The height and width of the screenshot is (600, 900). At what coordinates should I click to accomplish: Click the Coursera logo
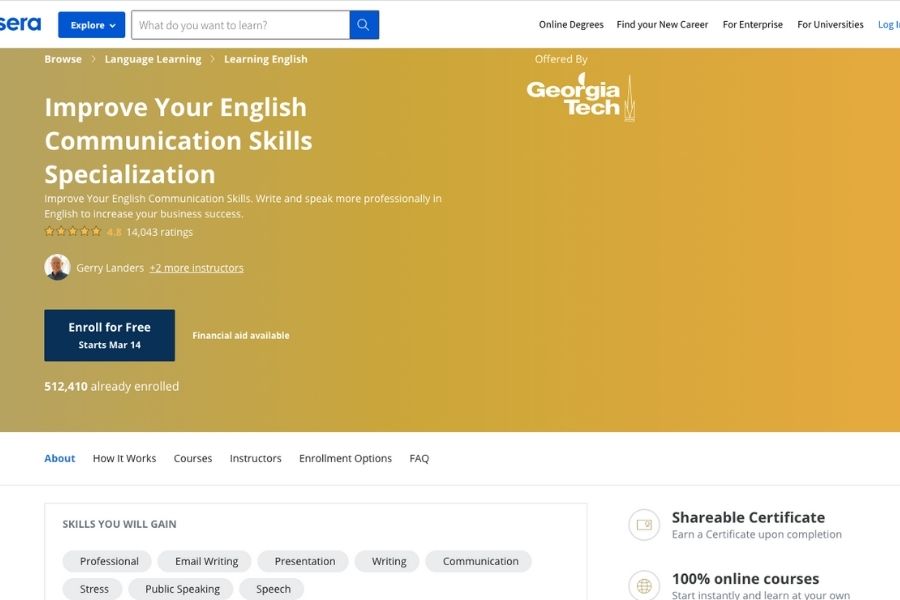[21, 24]
